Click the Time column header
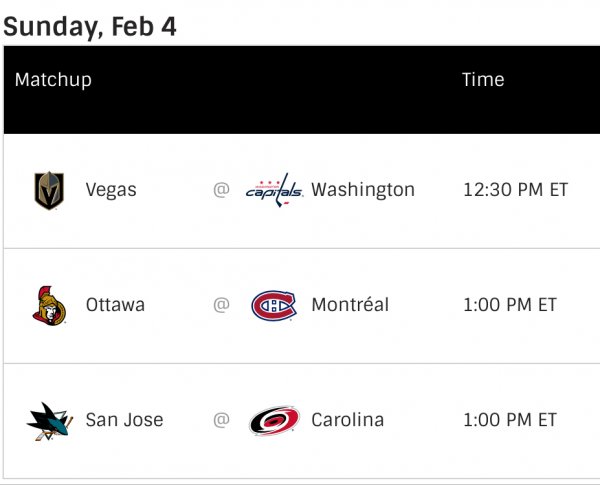The image size is (600, 485). 483,80
